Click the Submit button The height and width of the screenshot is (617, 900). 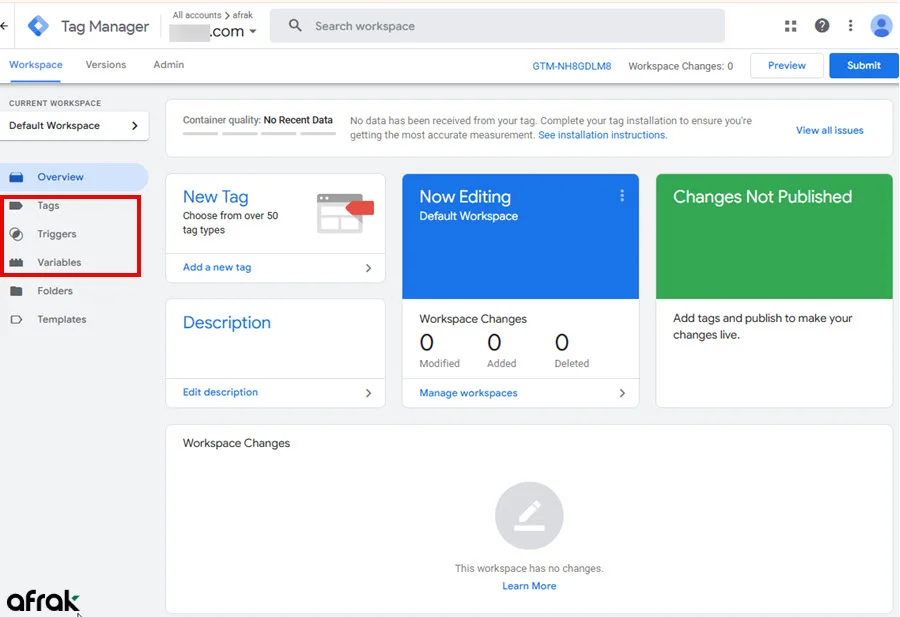pos(863,66)
